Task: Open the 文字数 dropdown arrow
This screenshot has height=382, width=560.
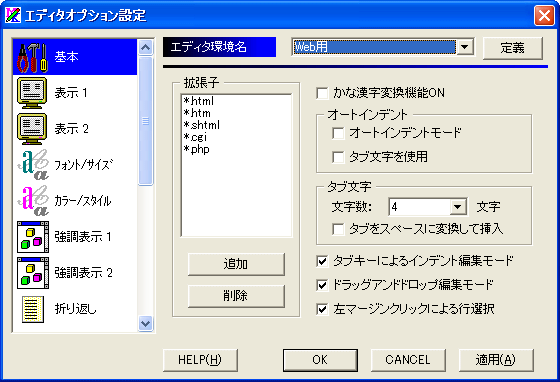Action: coord(458,207)
